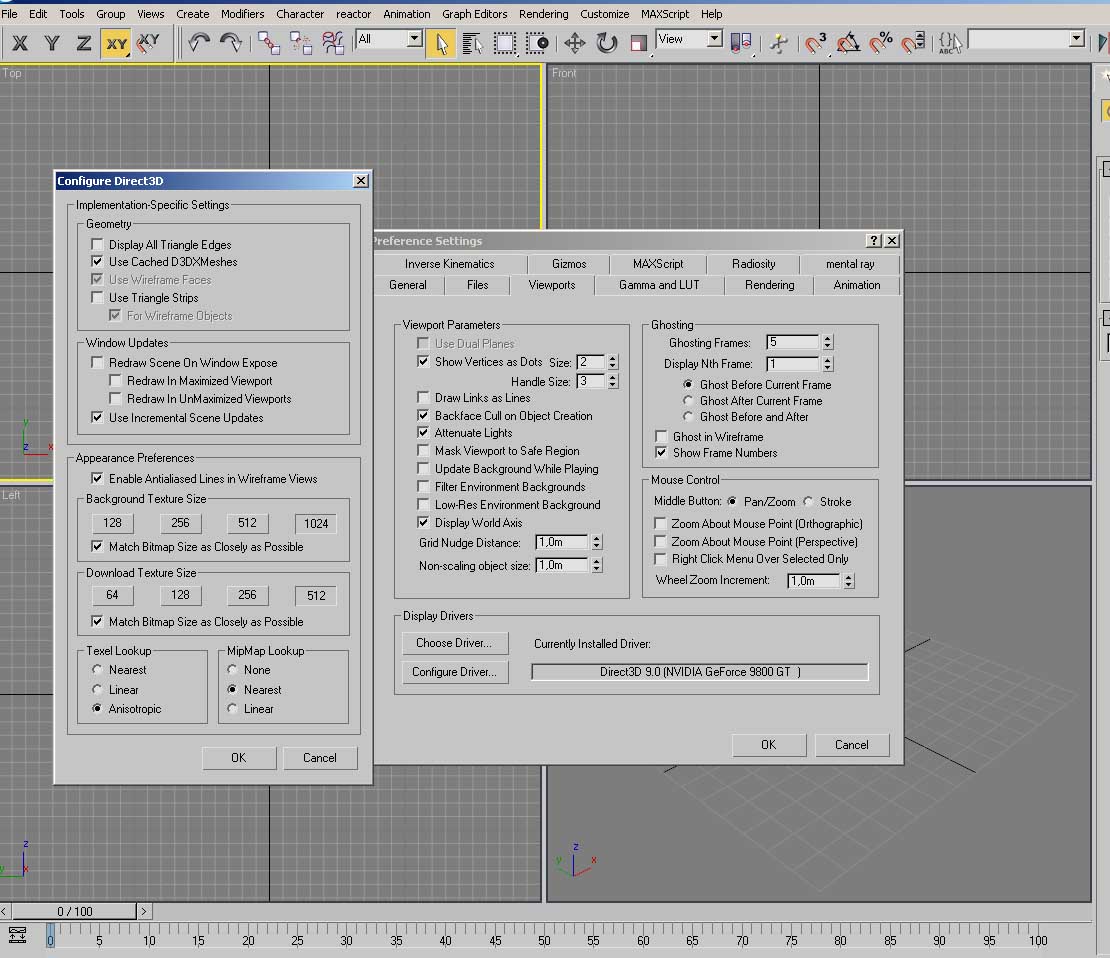1110x958 pixels.
Task: Click the 0 / 100 time slider
Action: click(75, 911)
